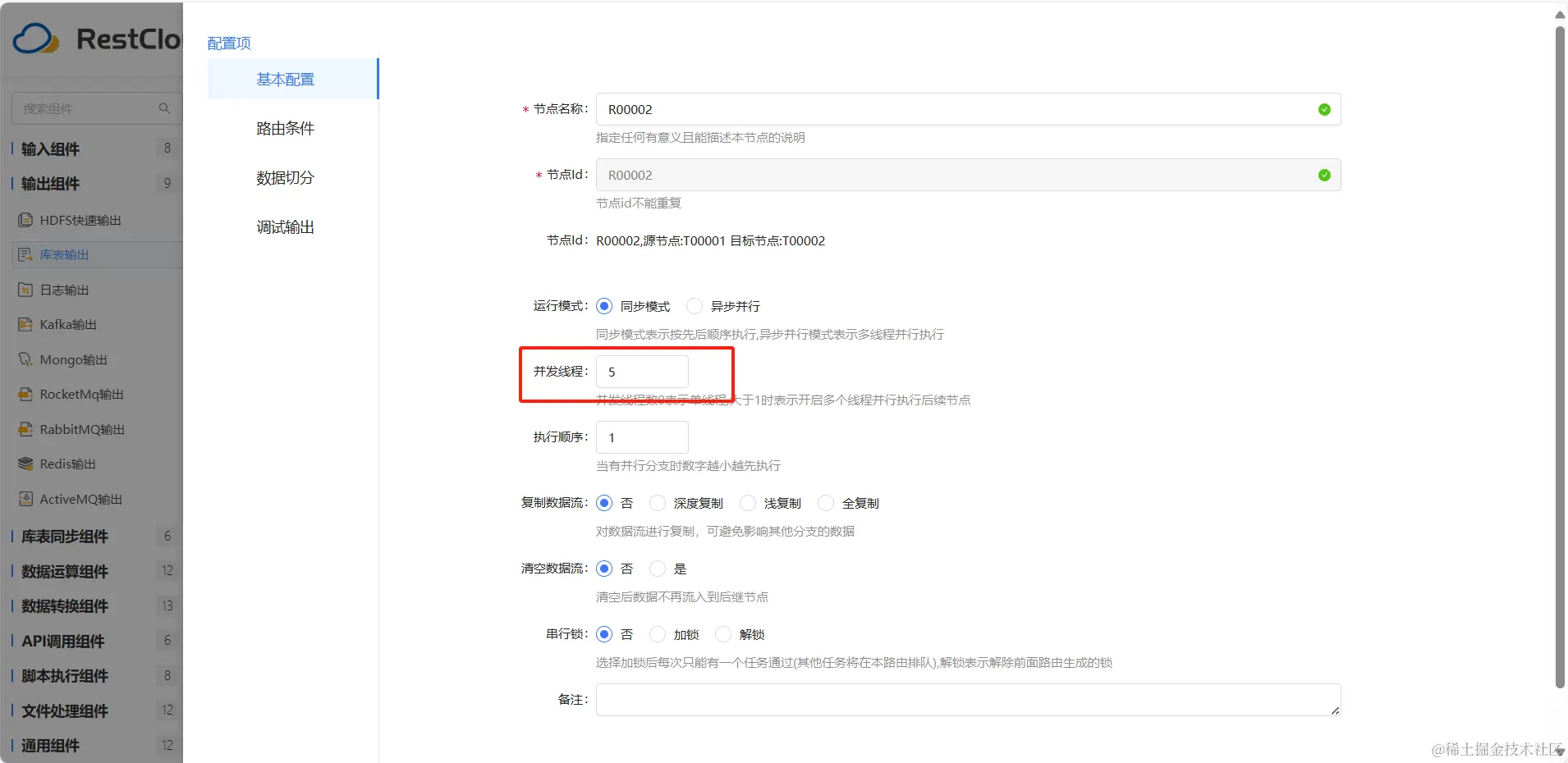The width and height of the screenshot is (1568, 763).
Task: Click green check icon in 节点Id field
Action: 1324,175
